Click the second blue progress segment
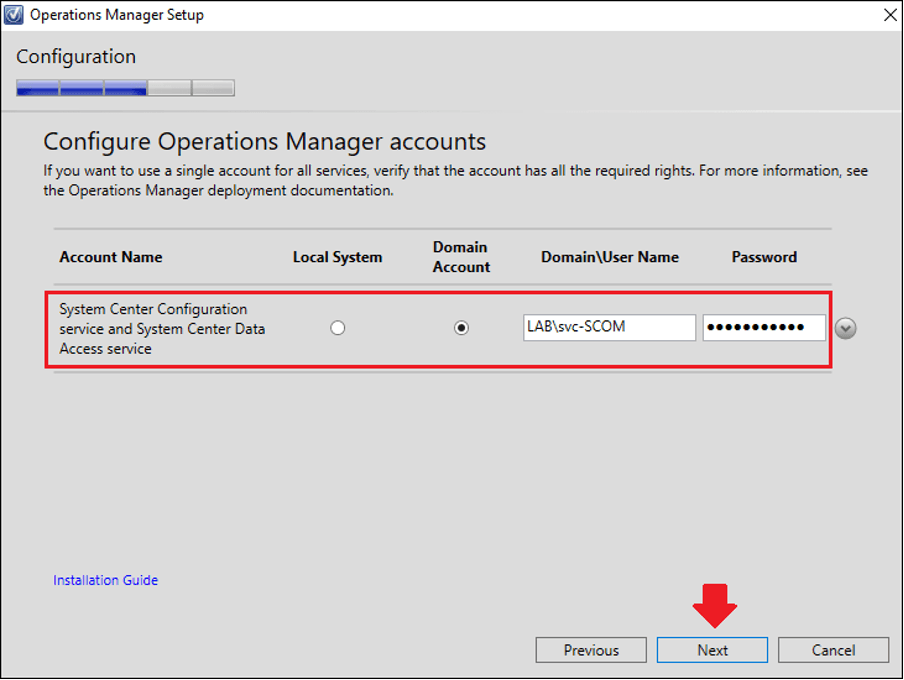Screen dimensions: 904x680 [81, 88]
